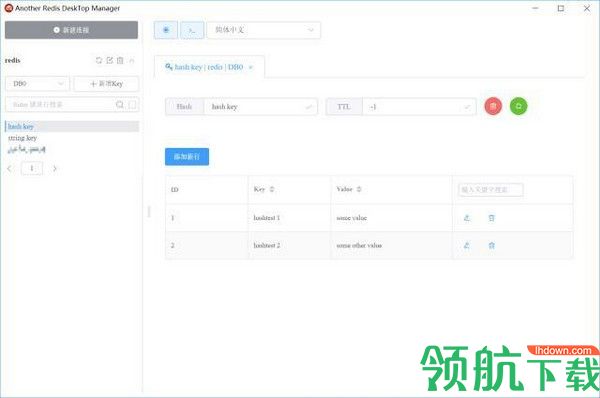Go to next key list page

tap(55, 168)
